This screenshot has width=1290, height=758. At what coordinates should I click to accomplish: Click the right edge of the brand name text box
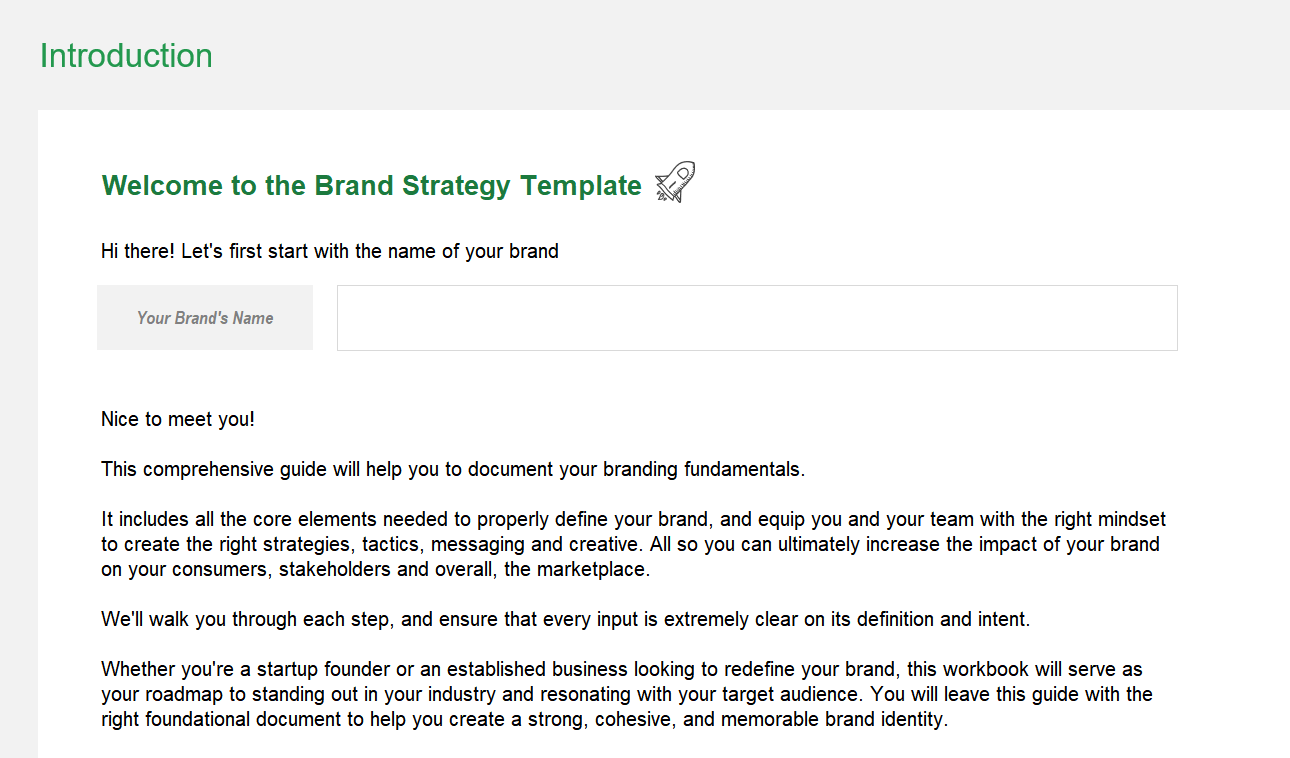tap(1176, 317)
